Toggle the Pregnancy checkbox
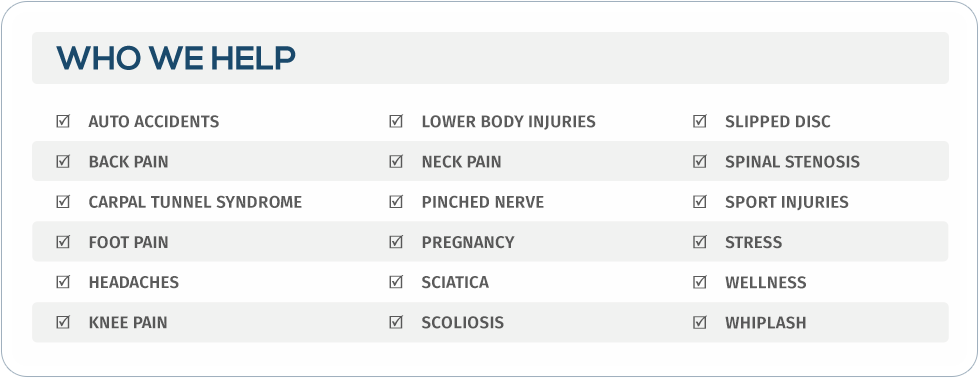Viewport: 979px width, 378px height. click(x=396, y=241)
